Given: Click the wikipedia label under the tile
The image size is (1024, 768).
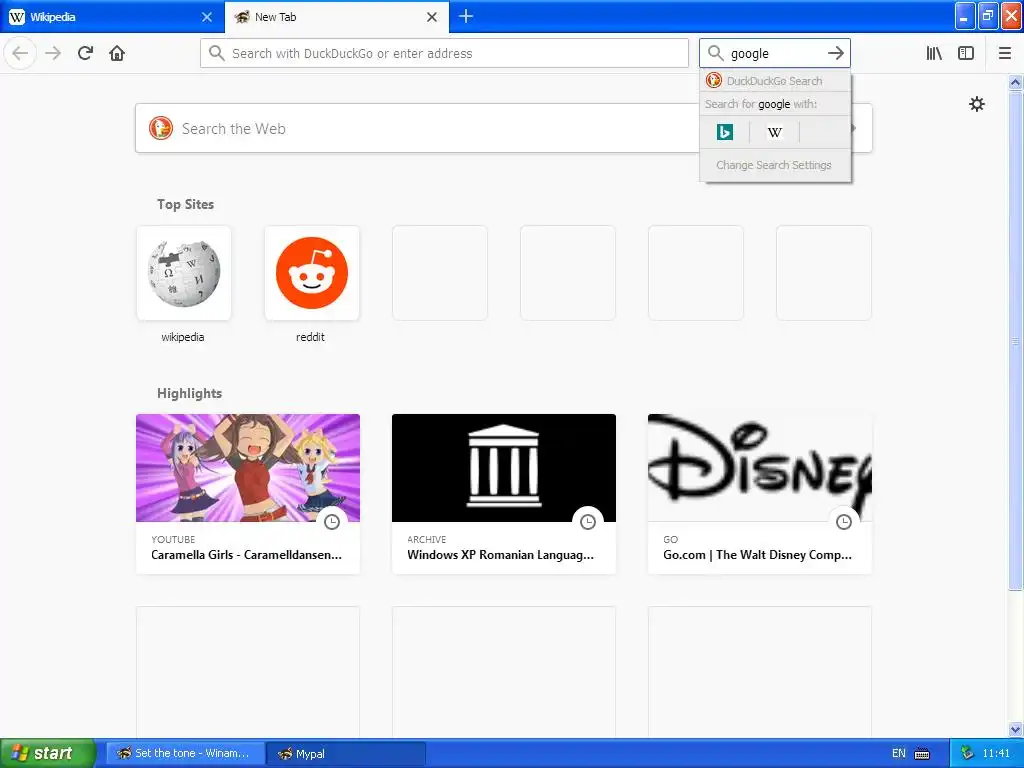Looking at the screenshot, I should pyautogui.click(x=183, y=337).
